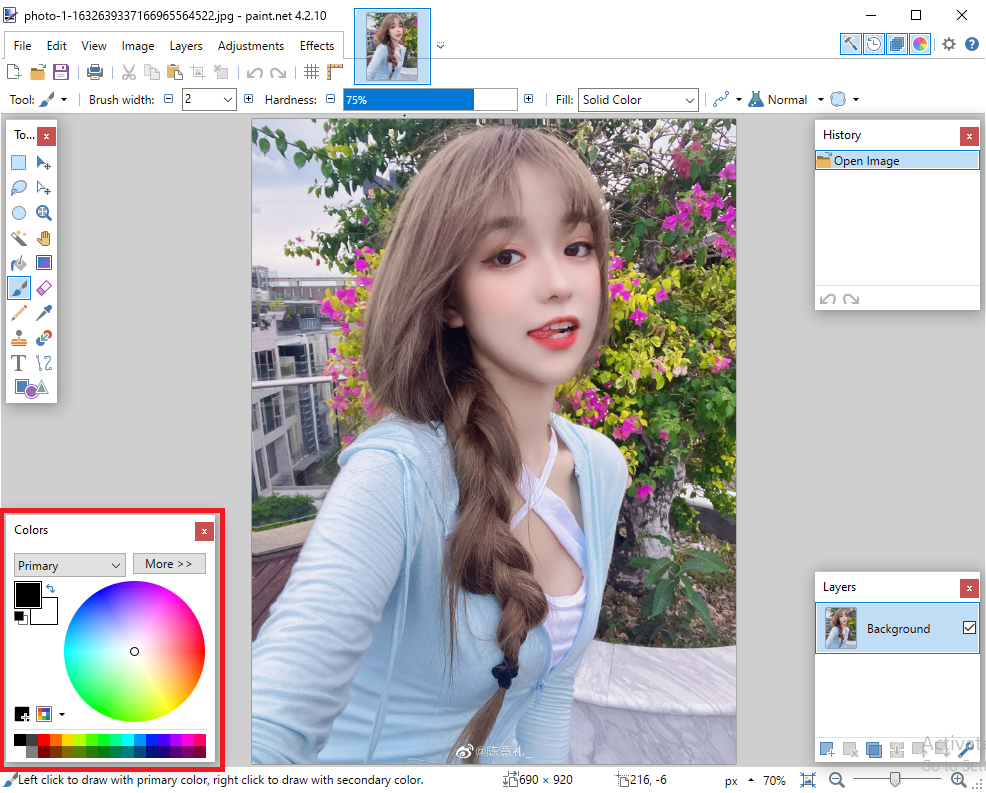Select the Eraser tool
This screenshot has height=793, width=986.
44,288
